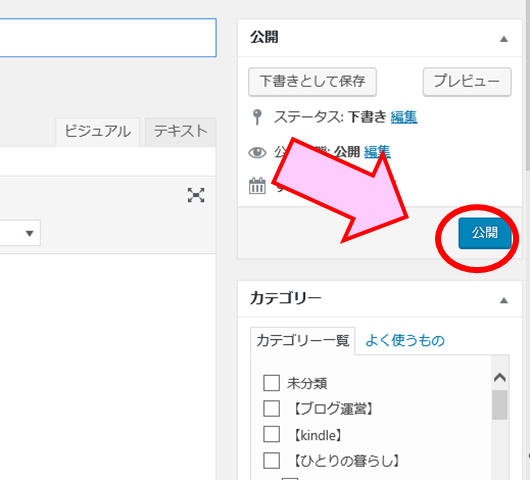
Task: Switch to the ビジュアル editor tab
Action: point(98,131)
